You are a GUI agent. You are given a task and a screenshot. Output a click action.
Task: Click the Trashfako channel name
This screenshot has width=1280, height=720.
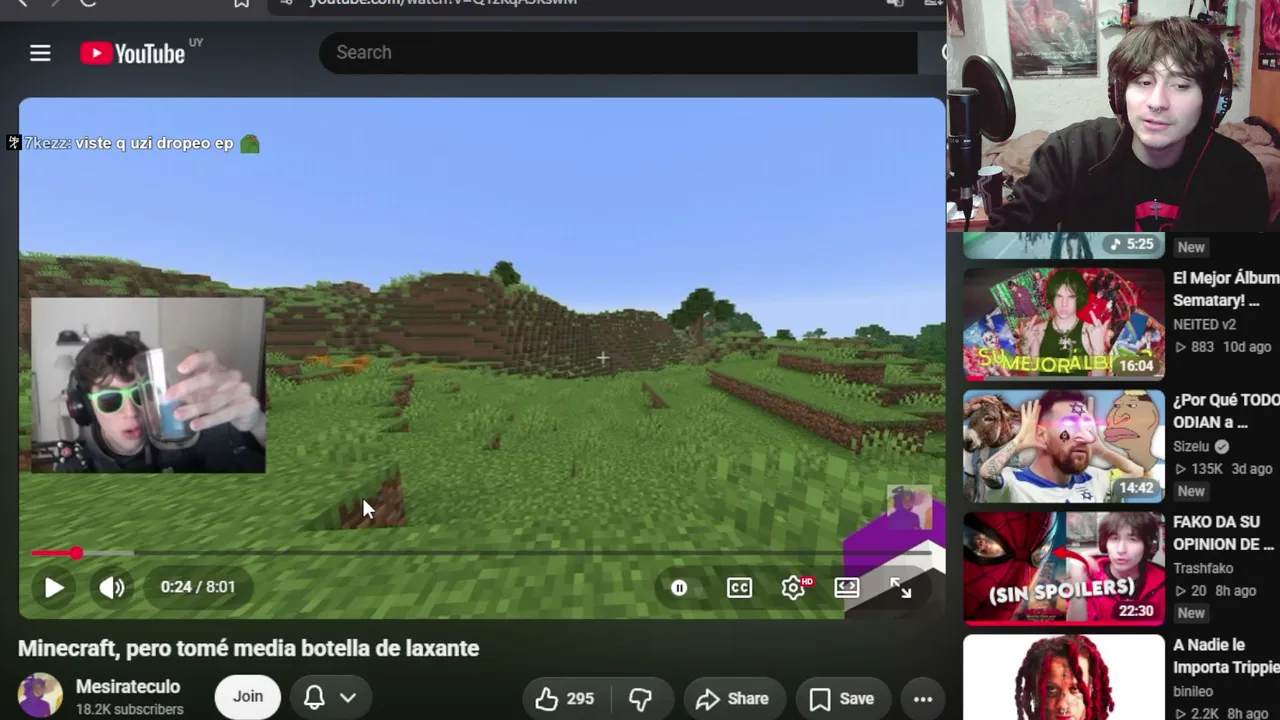pyautogui.click(x=1203, y=569)
